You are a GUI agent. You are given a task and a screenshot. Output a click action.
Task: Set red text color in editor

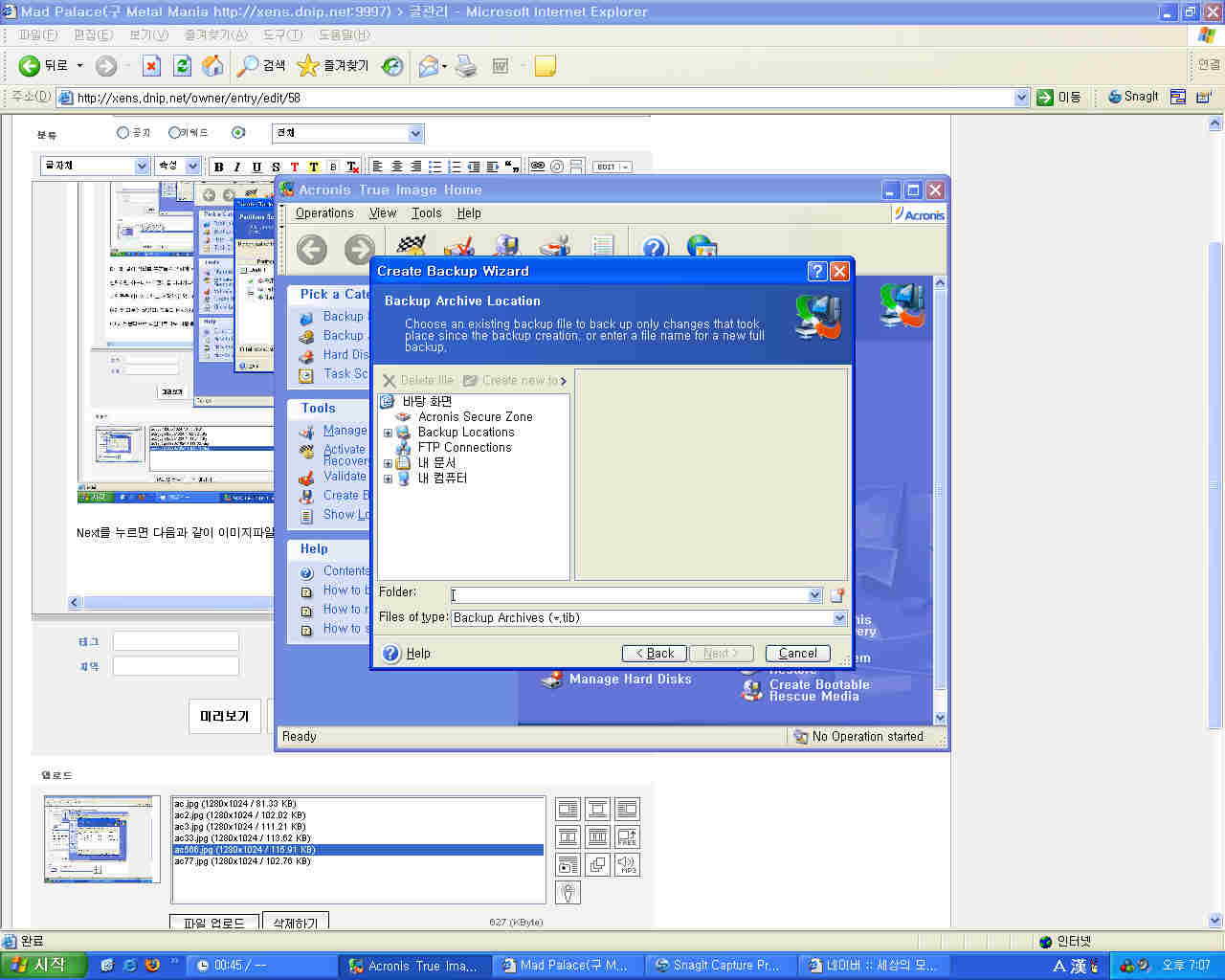tap(295, 167)
